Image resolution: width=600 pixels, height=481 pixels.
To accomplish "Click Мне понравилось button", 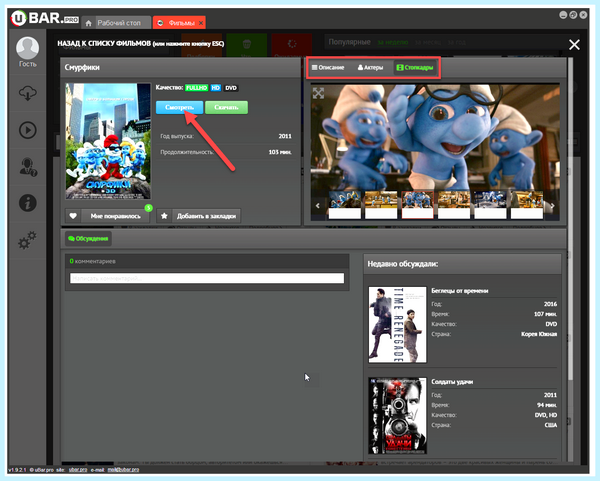I will coord(115,216).
